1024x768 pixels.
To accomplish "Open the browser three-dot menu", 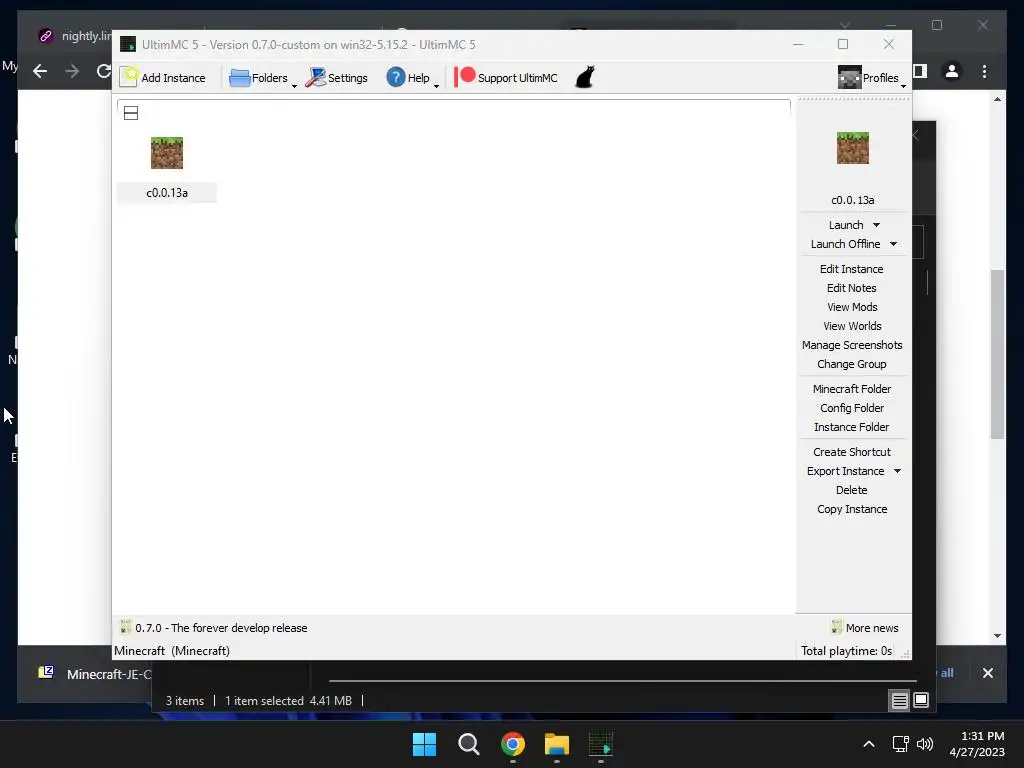I will (984, 71).
